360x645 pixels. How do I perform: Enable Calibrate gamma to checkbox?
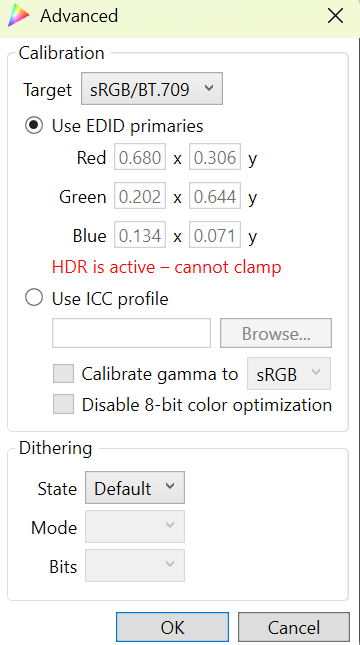click(63, 374)
